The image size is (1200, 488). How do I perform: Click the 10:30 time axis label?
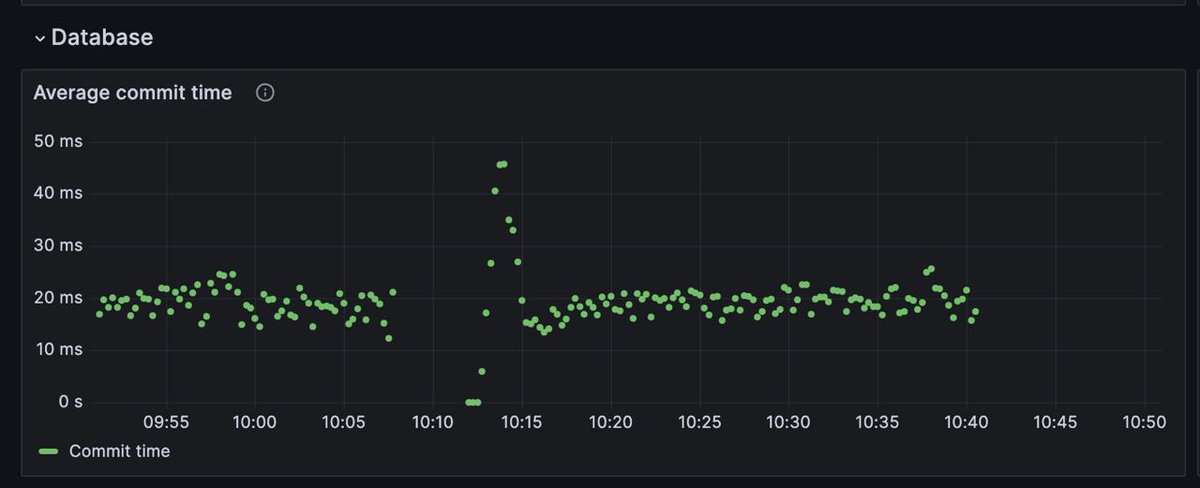[x=789, y=422]
